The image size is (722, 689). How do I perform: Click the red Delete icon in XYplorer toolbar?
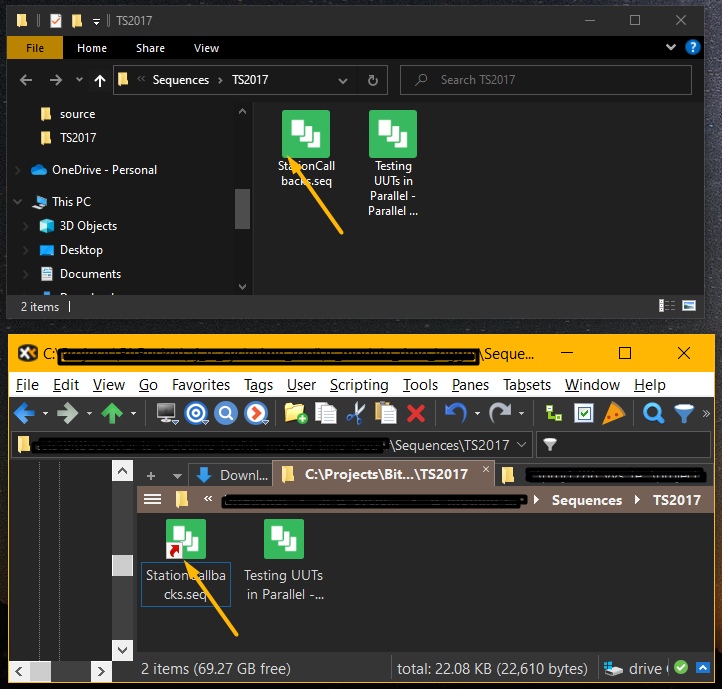pos(416,413)
